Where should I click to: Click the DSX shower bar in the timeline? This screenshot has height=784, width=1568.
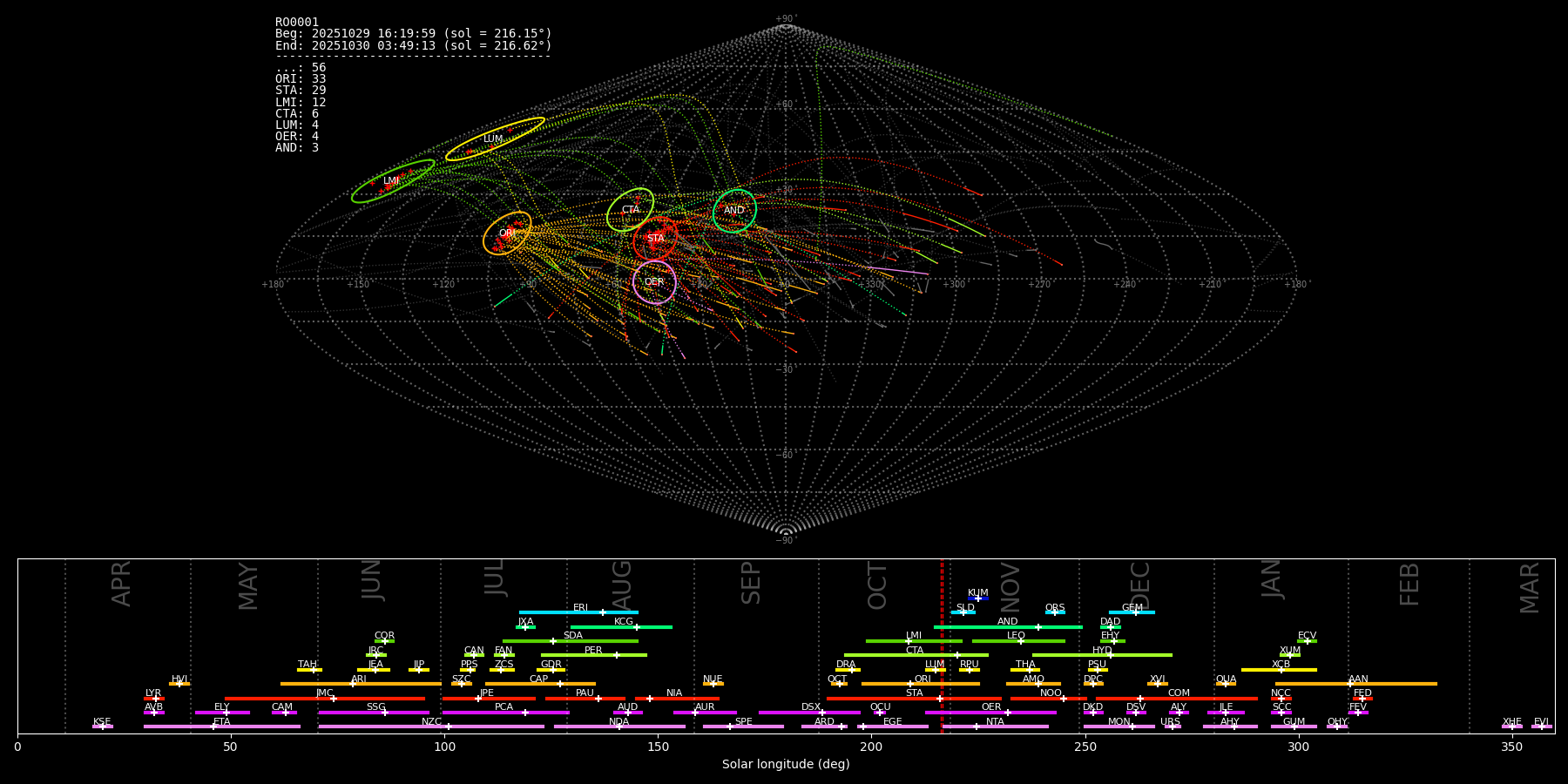point(809,713)
